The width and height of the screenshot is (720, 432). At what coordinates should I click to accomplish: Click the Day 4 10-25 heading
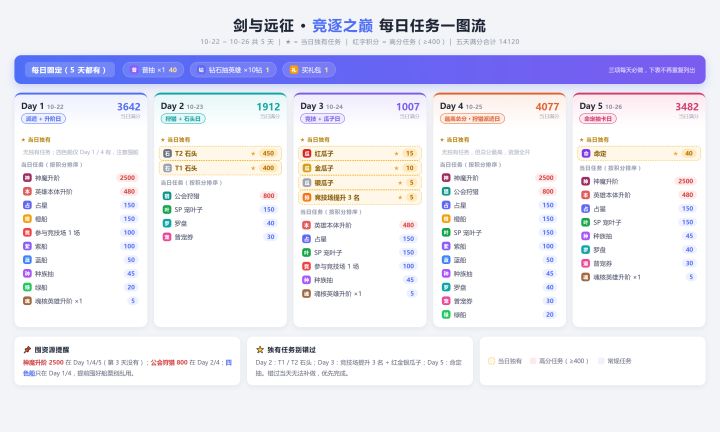461,106
